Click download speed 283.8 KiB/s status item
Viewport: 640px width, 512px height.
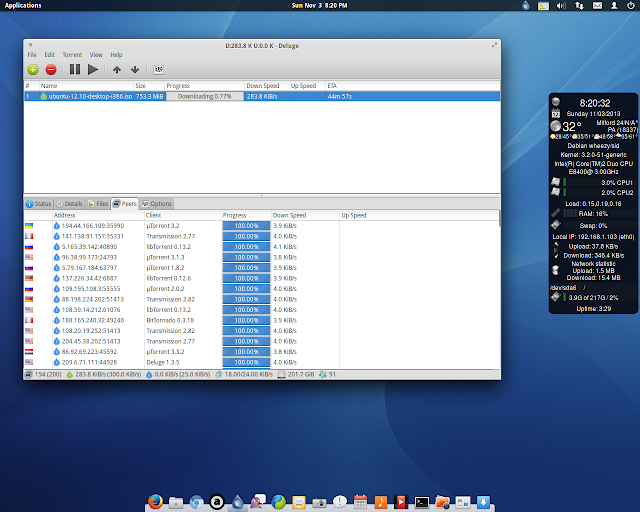click(x=104, y=374)
